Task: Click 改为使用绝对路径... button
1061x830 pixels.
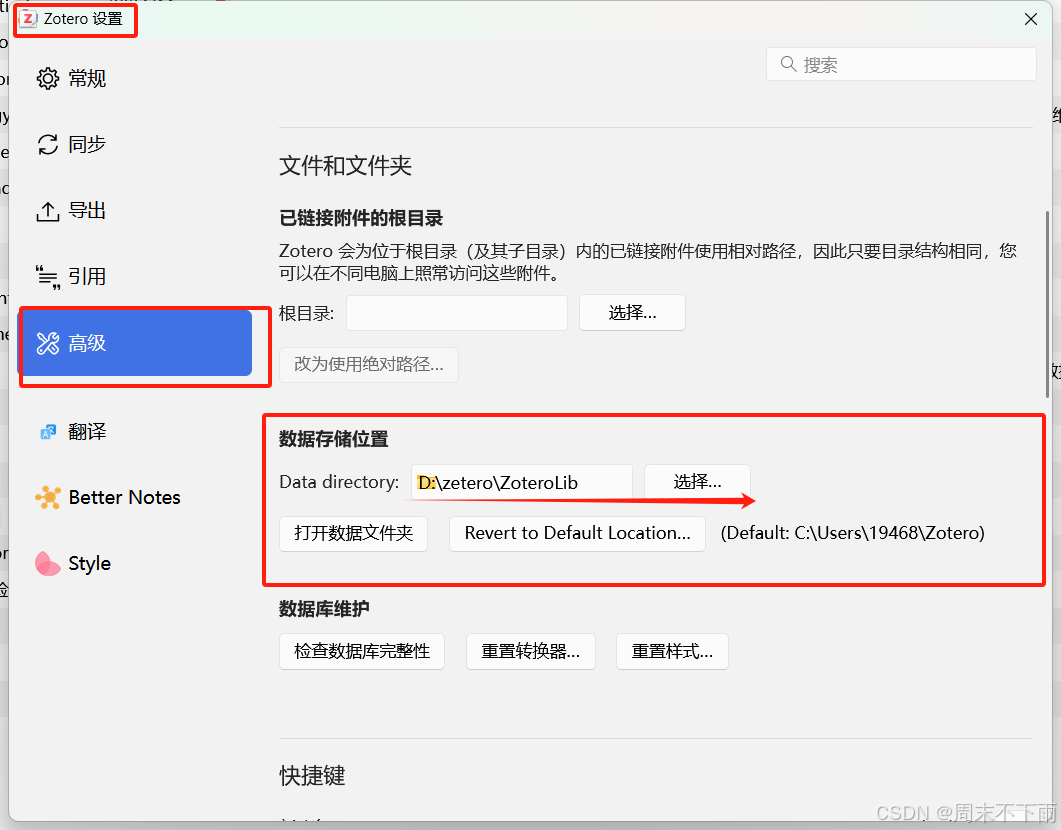Action: 369,365
